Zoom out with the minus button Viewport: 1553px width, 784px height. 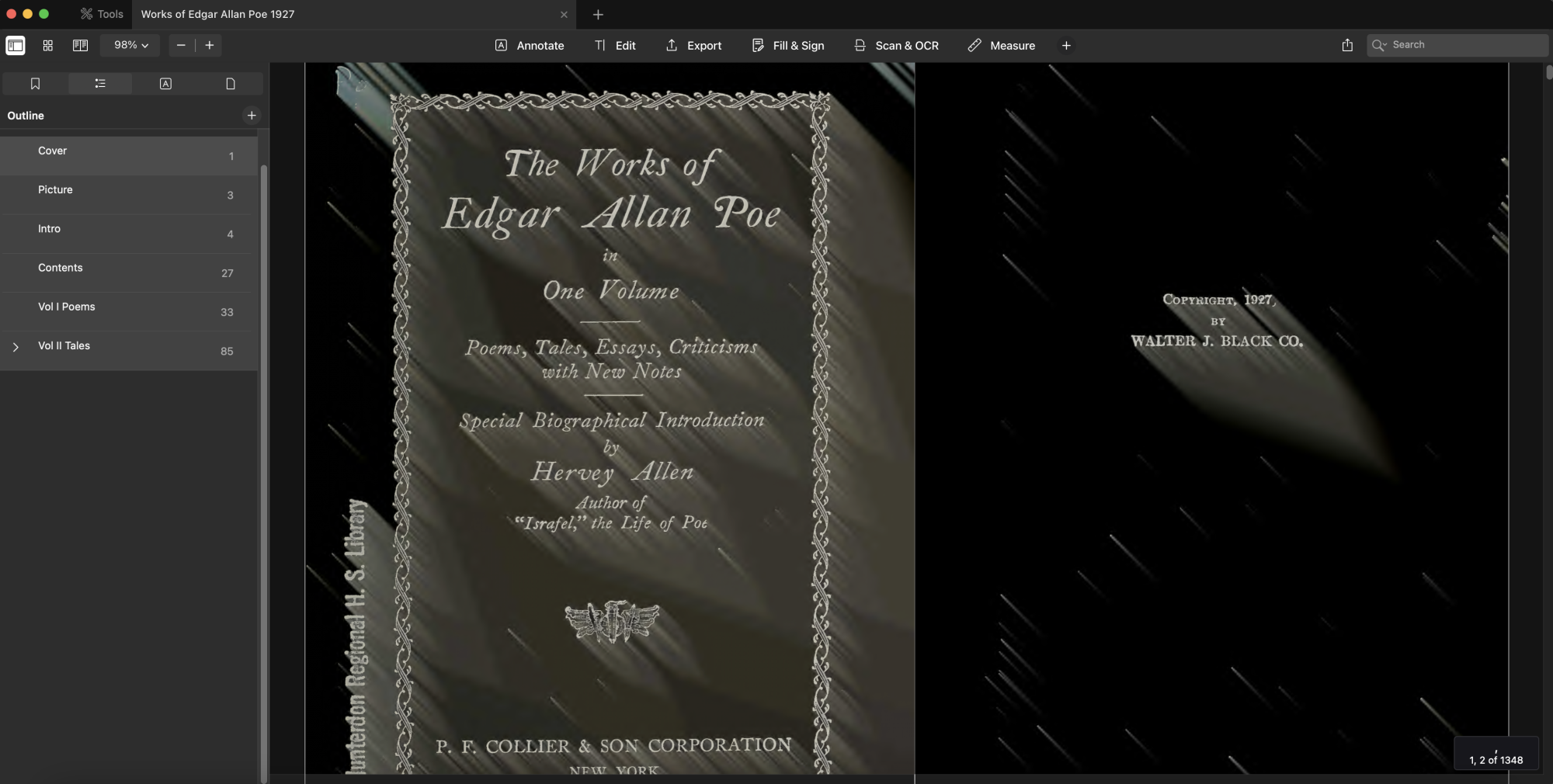coord(181,45)
